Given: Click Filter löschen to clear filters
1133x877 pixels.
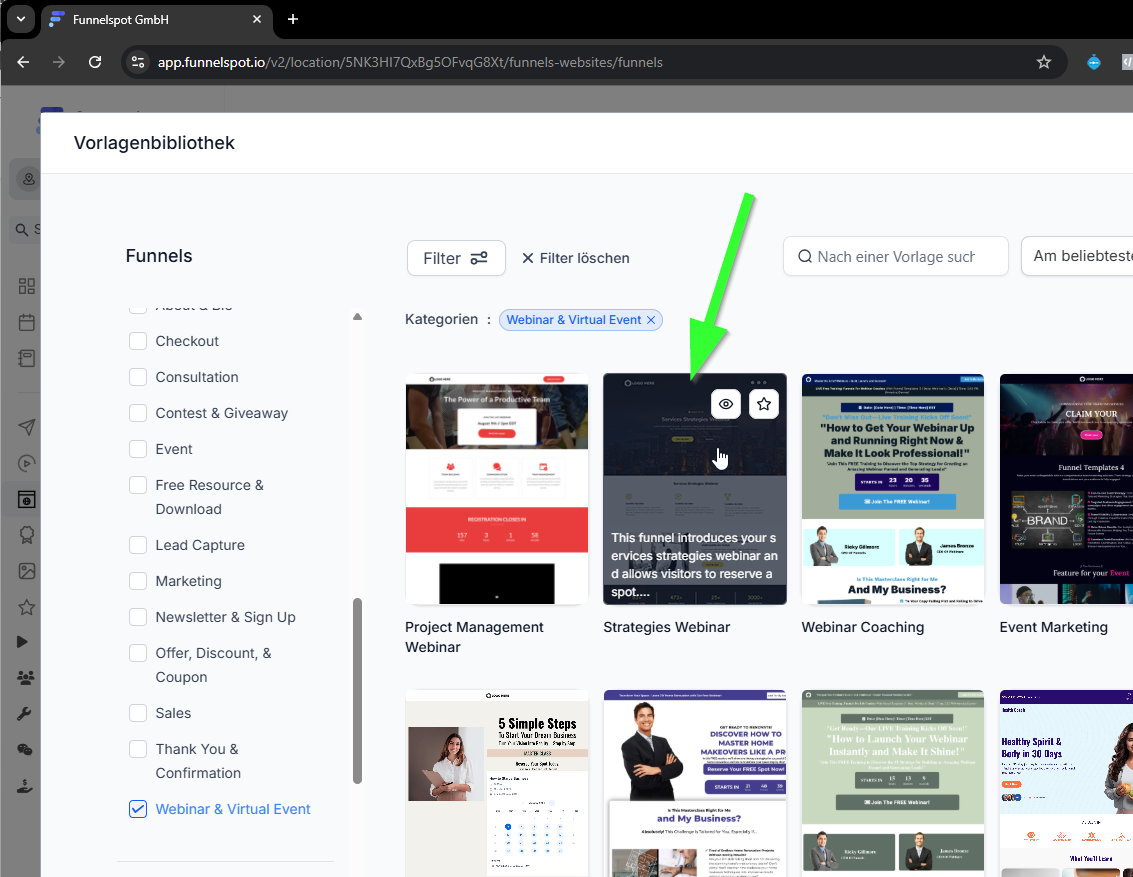Looking at the screenshot, I should pyautogui.click(x=576, y=258).
